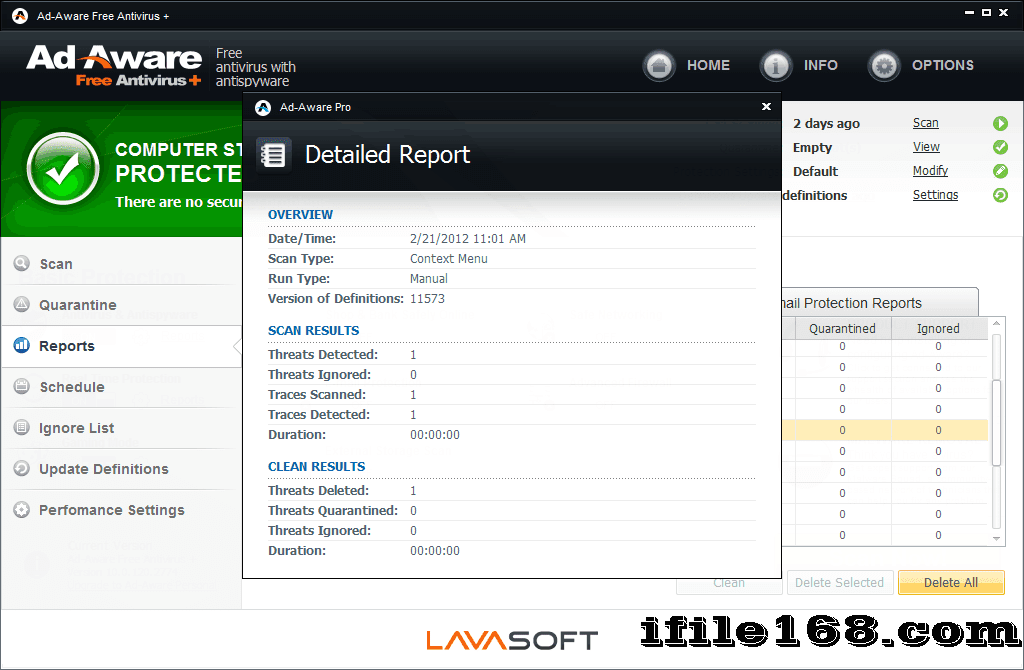Click the Modify link
The height and width of the screenshot is (670, 1024).
(930, 170)
